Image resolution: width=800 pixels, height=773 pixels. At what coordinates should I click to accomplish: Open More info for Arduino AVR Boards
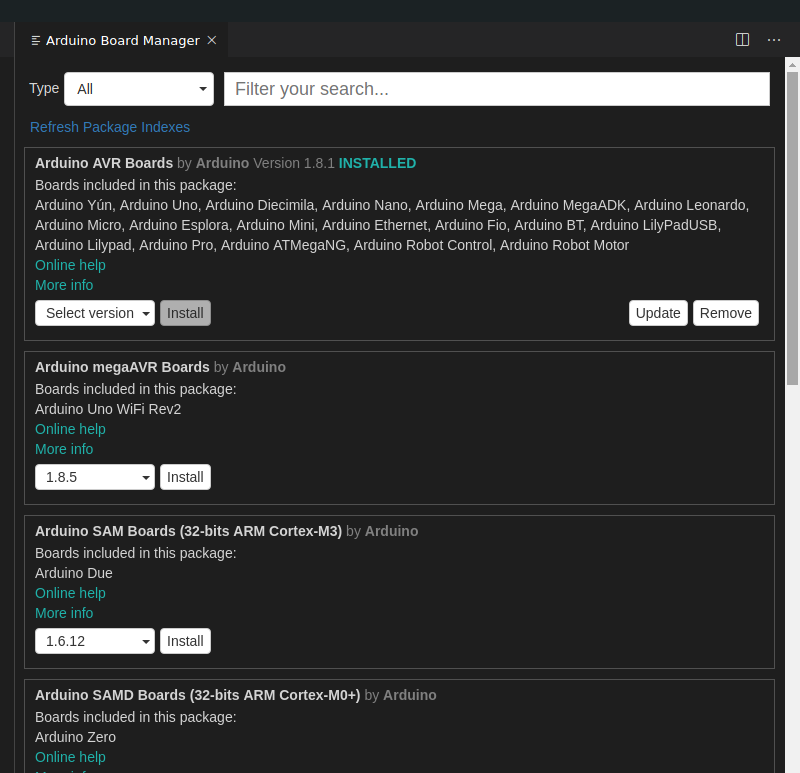pos(64,285)
